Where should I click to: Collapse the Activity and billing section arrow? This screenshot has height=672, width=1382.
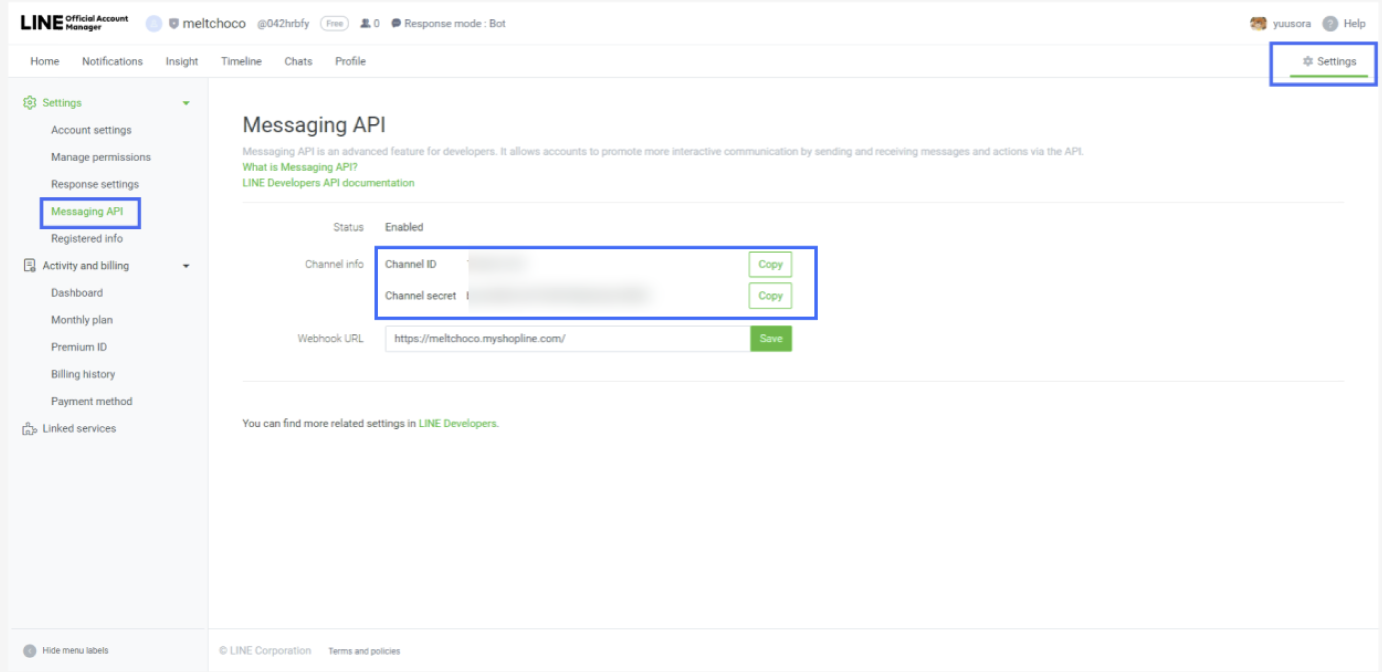[x=186, y=266]
